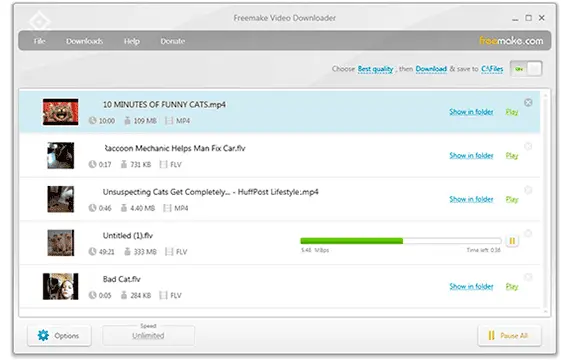Select the Raccoon Mechanic Helps Man Fix Car.flv title
Viewport: 570px width, 360px height.
click(x=174, y=148)
